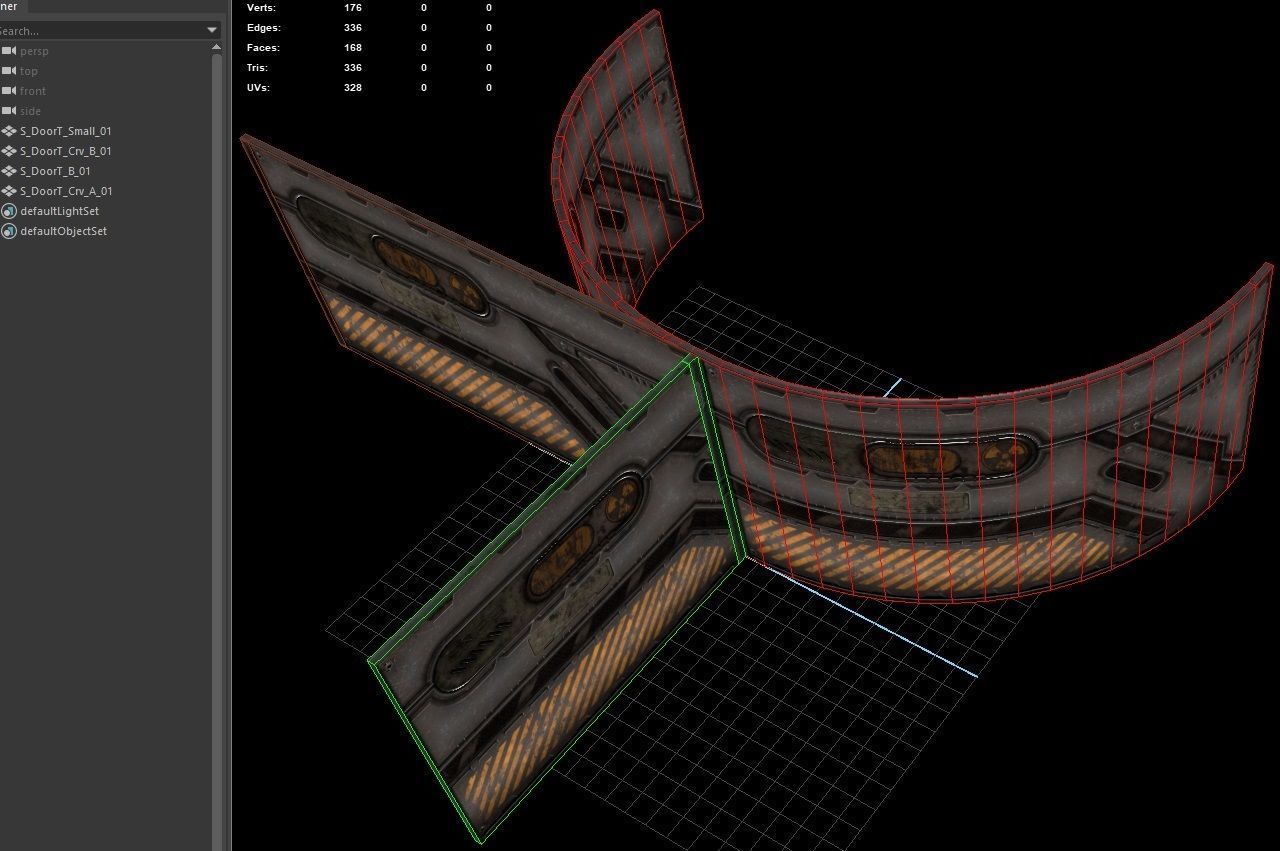Viewport: 1280px width, 851px height.
Task: Open the search filter dropdown arrow
Action: [x=212, y=30]
